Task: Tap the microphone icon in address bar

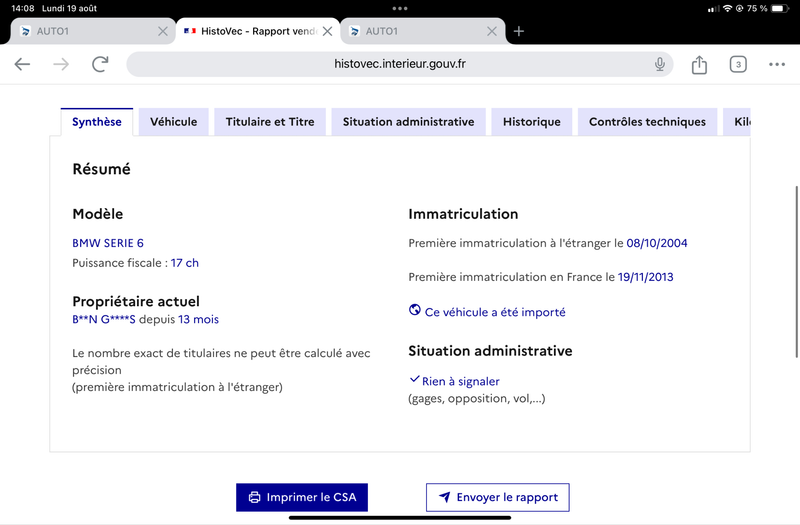Action: point(660,64)
